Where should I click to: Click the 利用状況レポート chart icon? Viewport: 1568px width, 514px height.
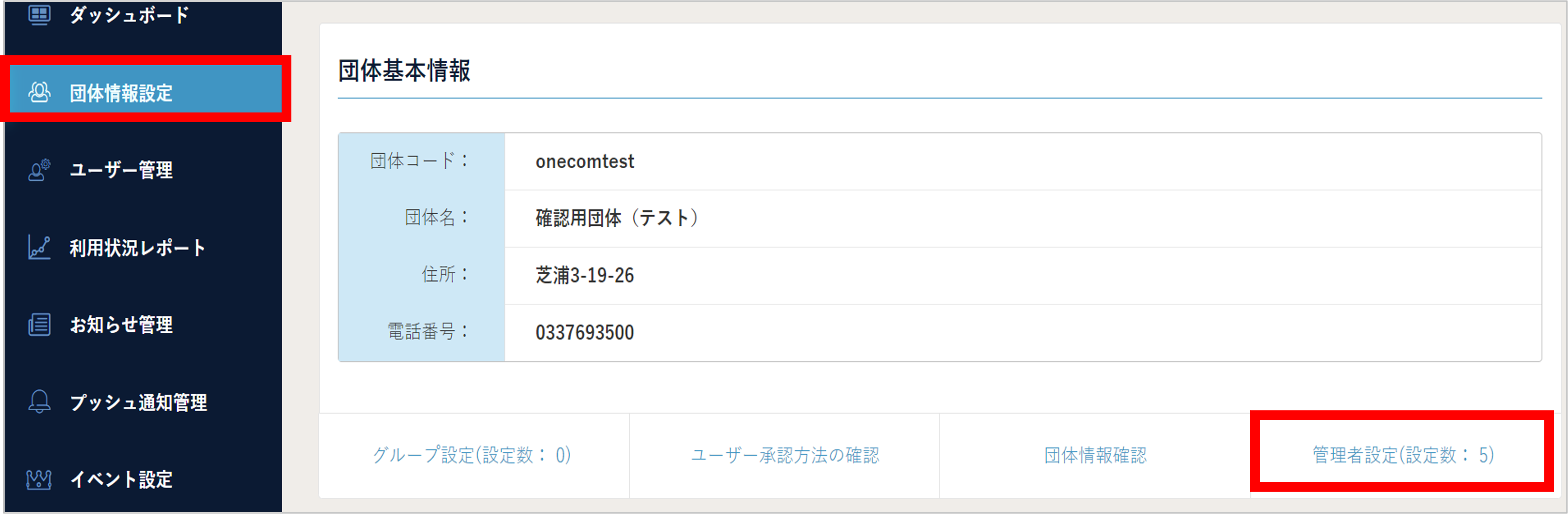coord(40,248)
